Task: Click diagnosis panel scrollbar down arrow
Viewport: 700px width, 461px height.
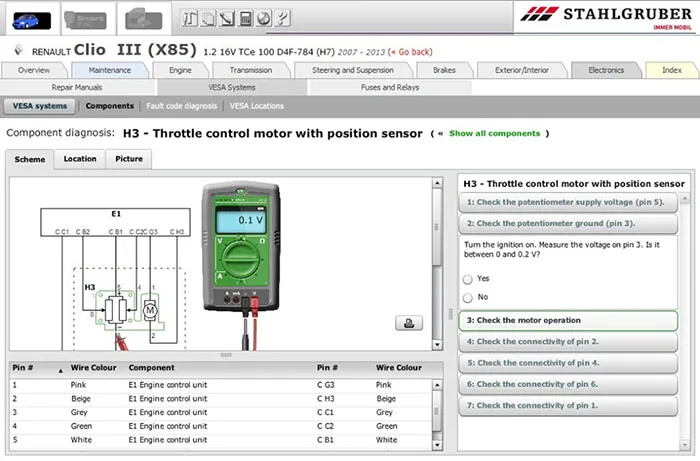Action: coord(684,444)
